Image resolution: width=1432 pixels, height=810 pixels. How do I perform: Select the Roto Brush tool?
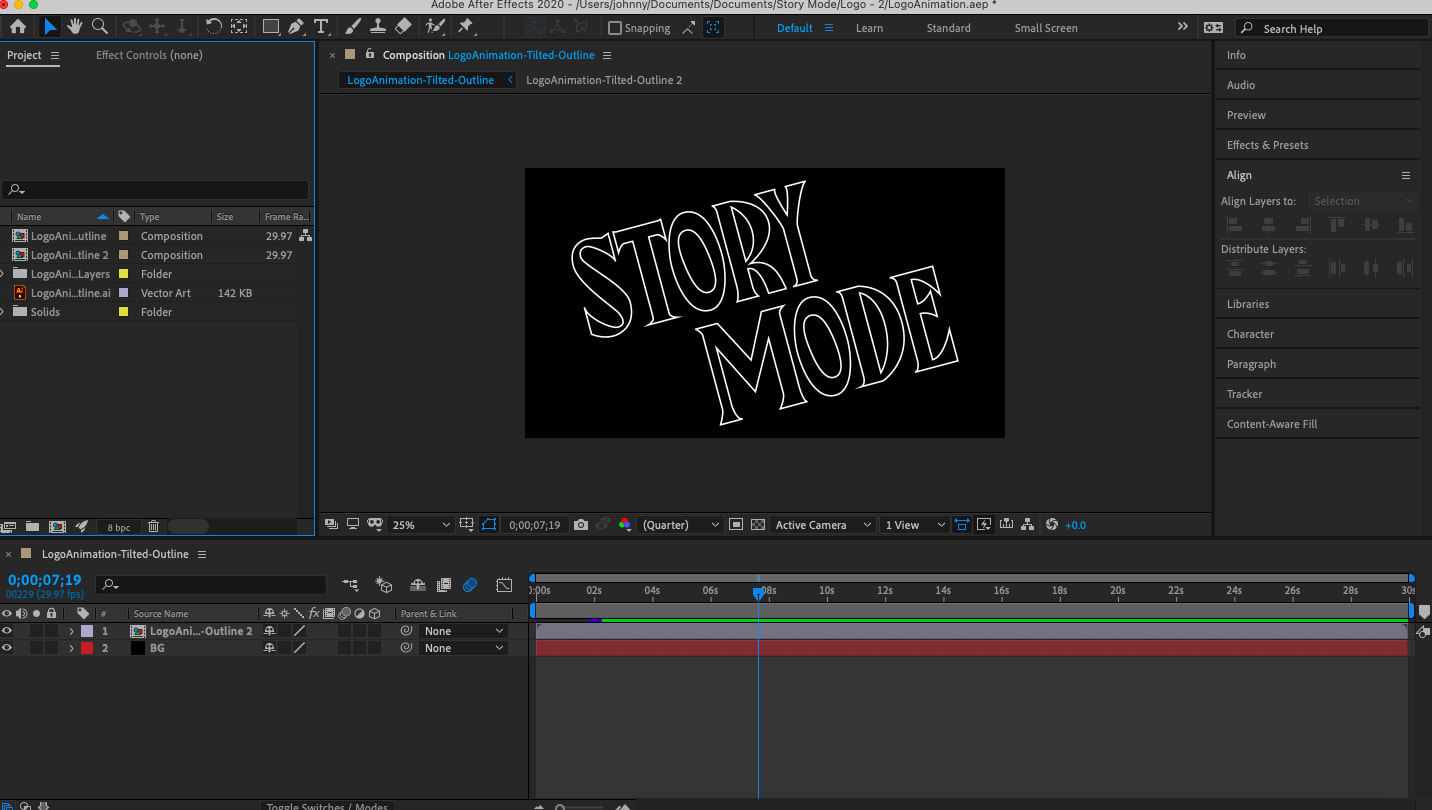pos(434,27)
